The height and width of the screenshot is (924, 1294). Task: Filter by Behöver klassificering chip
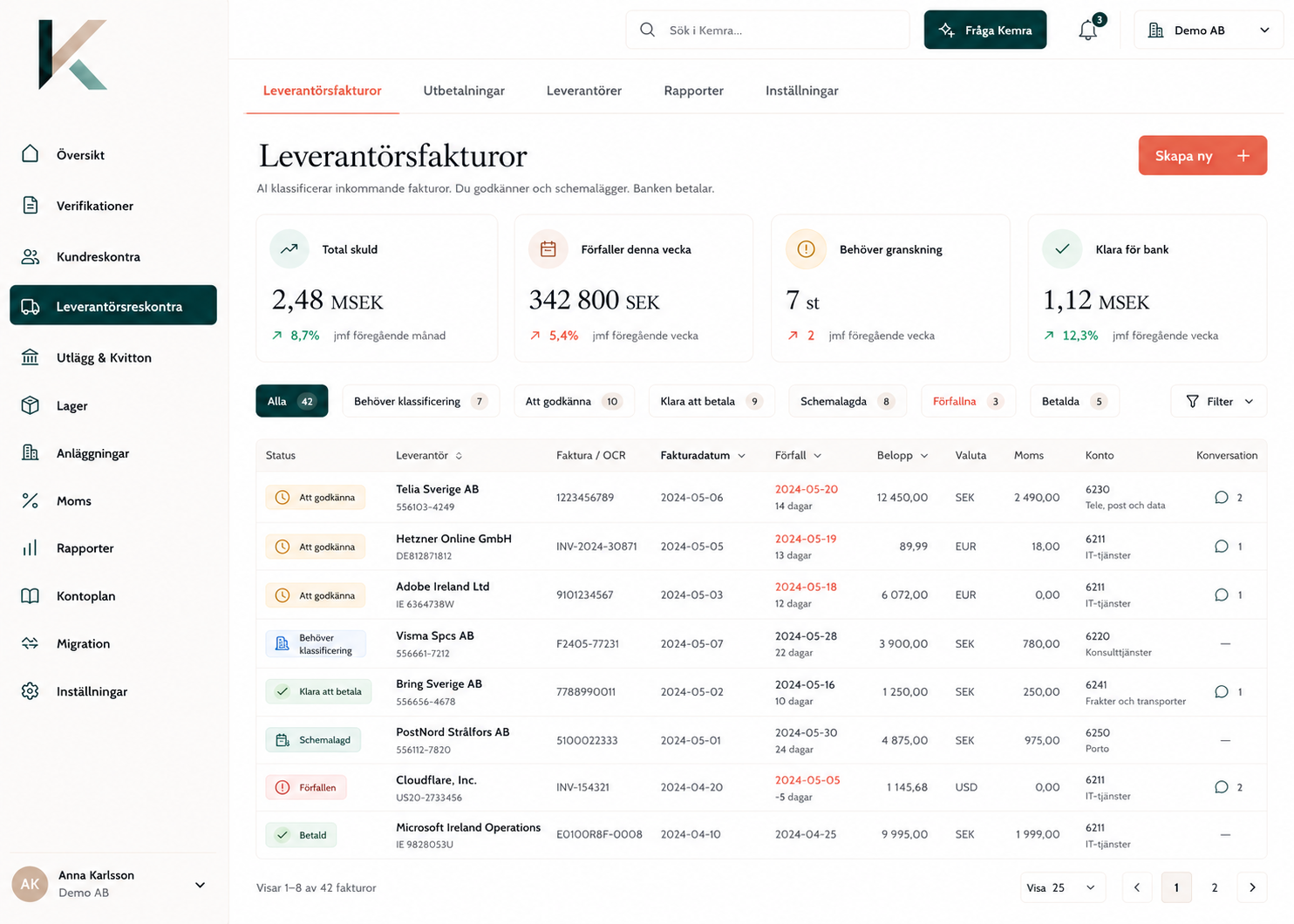(421, 401)
